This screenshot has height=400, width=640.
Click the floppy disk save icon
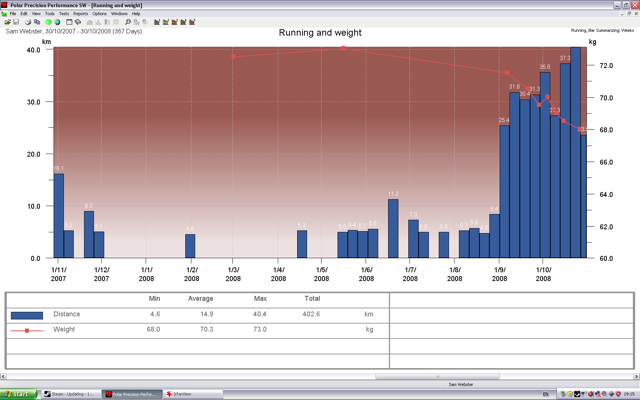(x=16, y=22)
